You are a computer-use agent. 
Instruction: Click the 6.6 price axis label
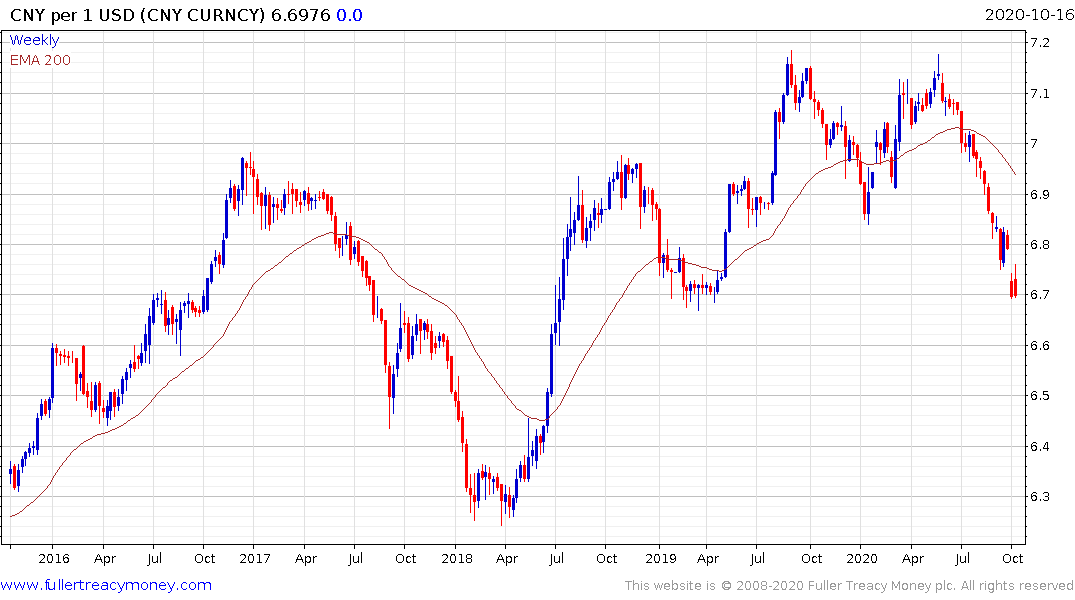tap(1040, 345)
